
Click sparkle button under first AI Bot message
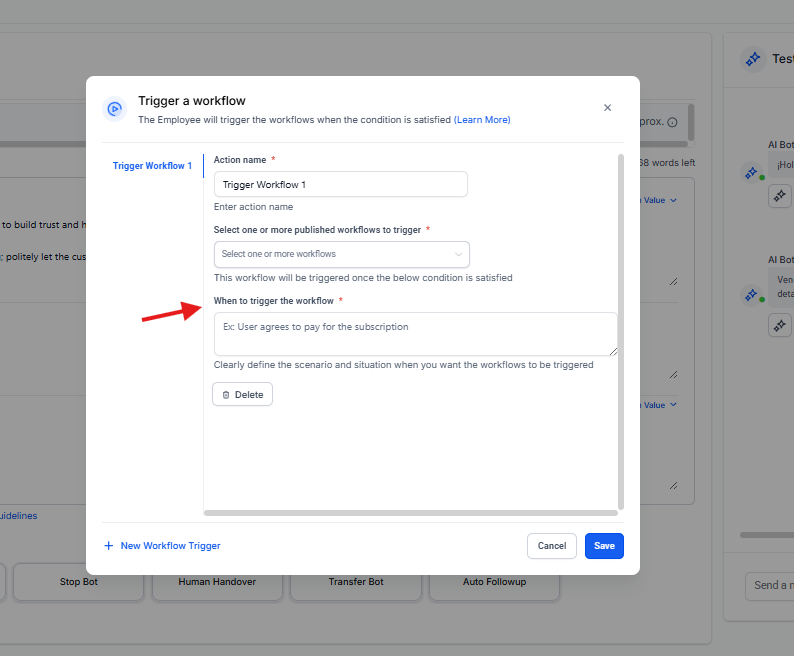coord(779,197)
